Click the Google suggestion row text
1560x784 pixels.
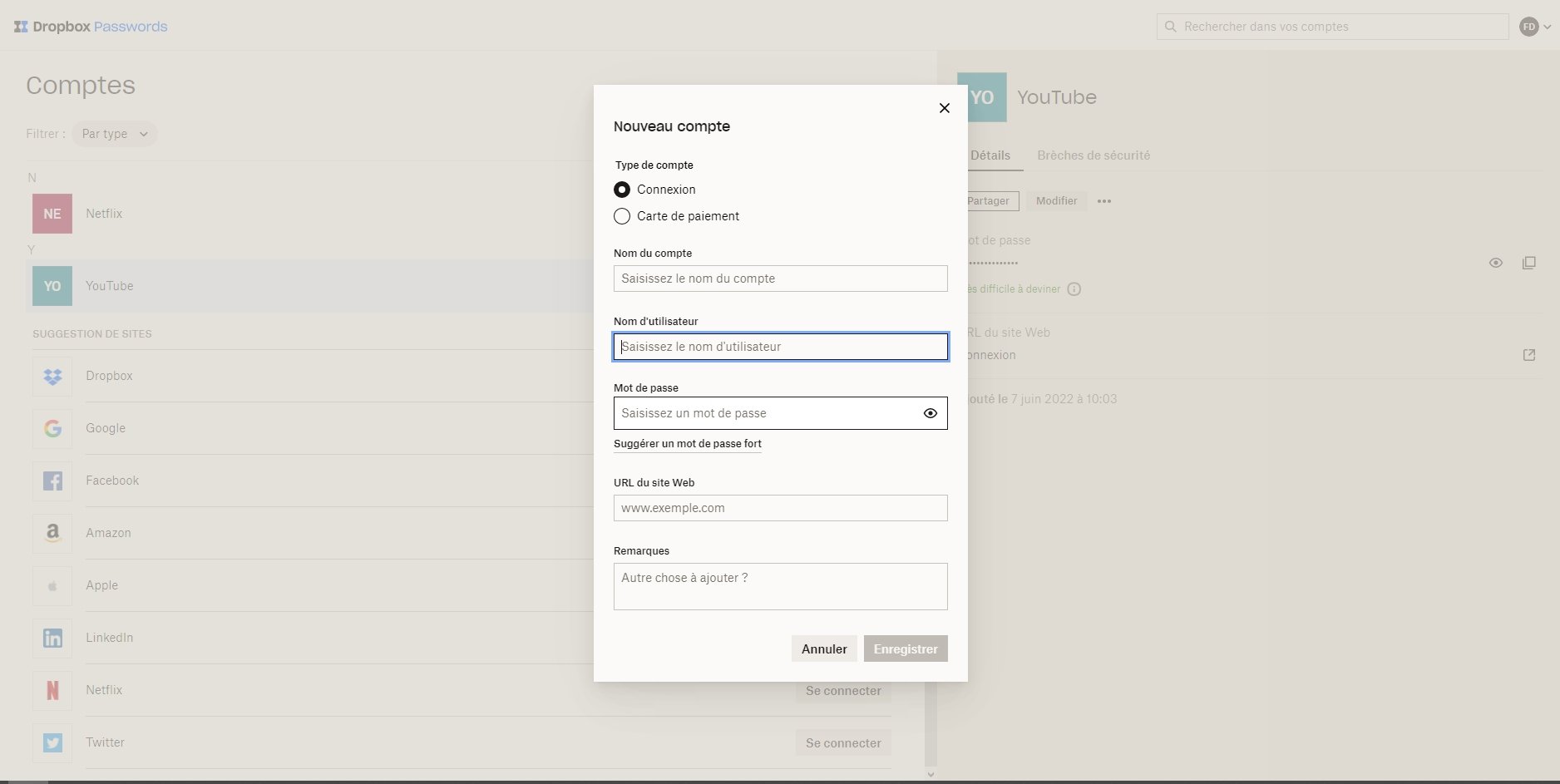pos(106,428)
